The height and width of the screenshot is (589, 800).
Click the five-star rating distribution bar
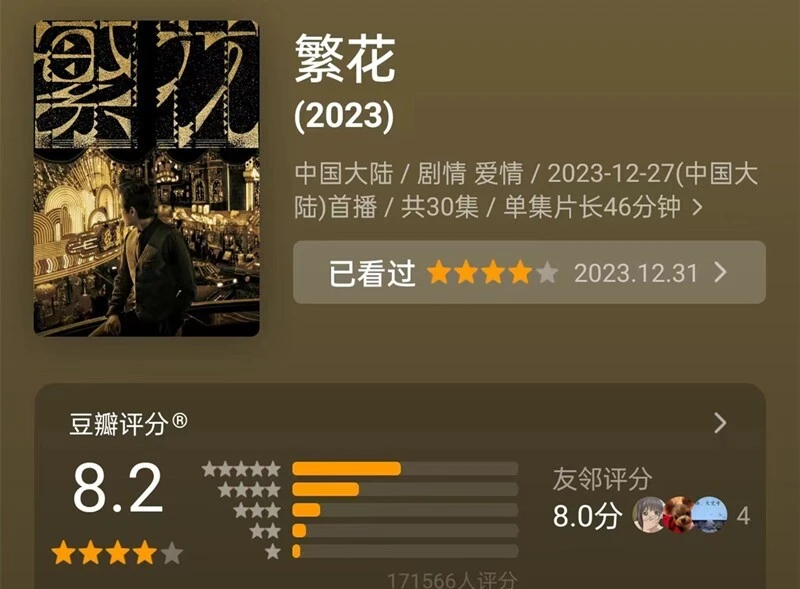(405, 469)
